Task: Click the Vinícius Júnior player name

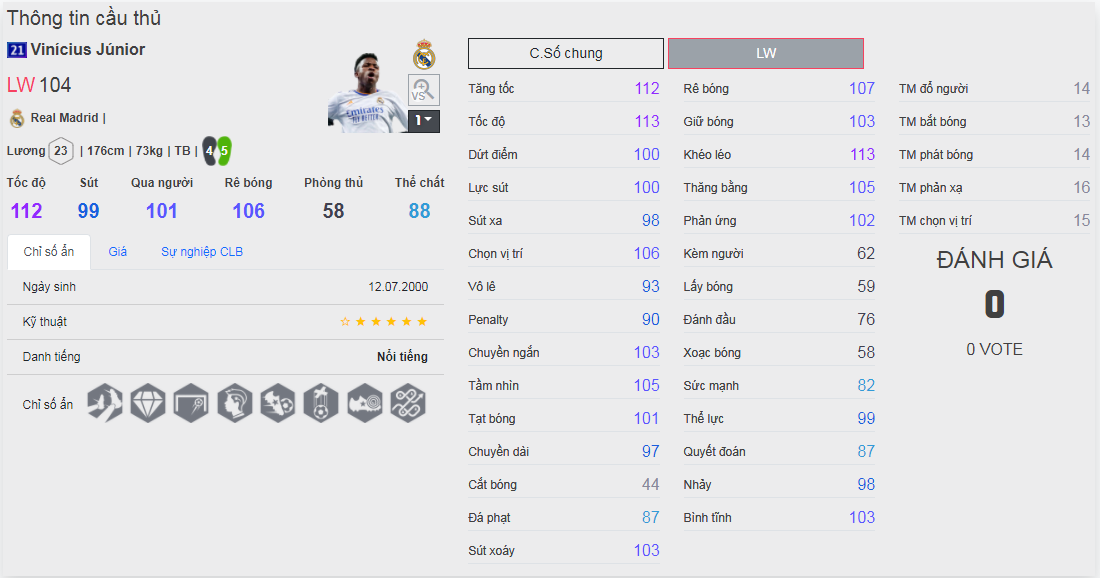Action: pos(88,50)
